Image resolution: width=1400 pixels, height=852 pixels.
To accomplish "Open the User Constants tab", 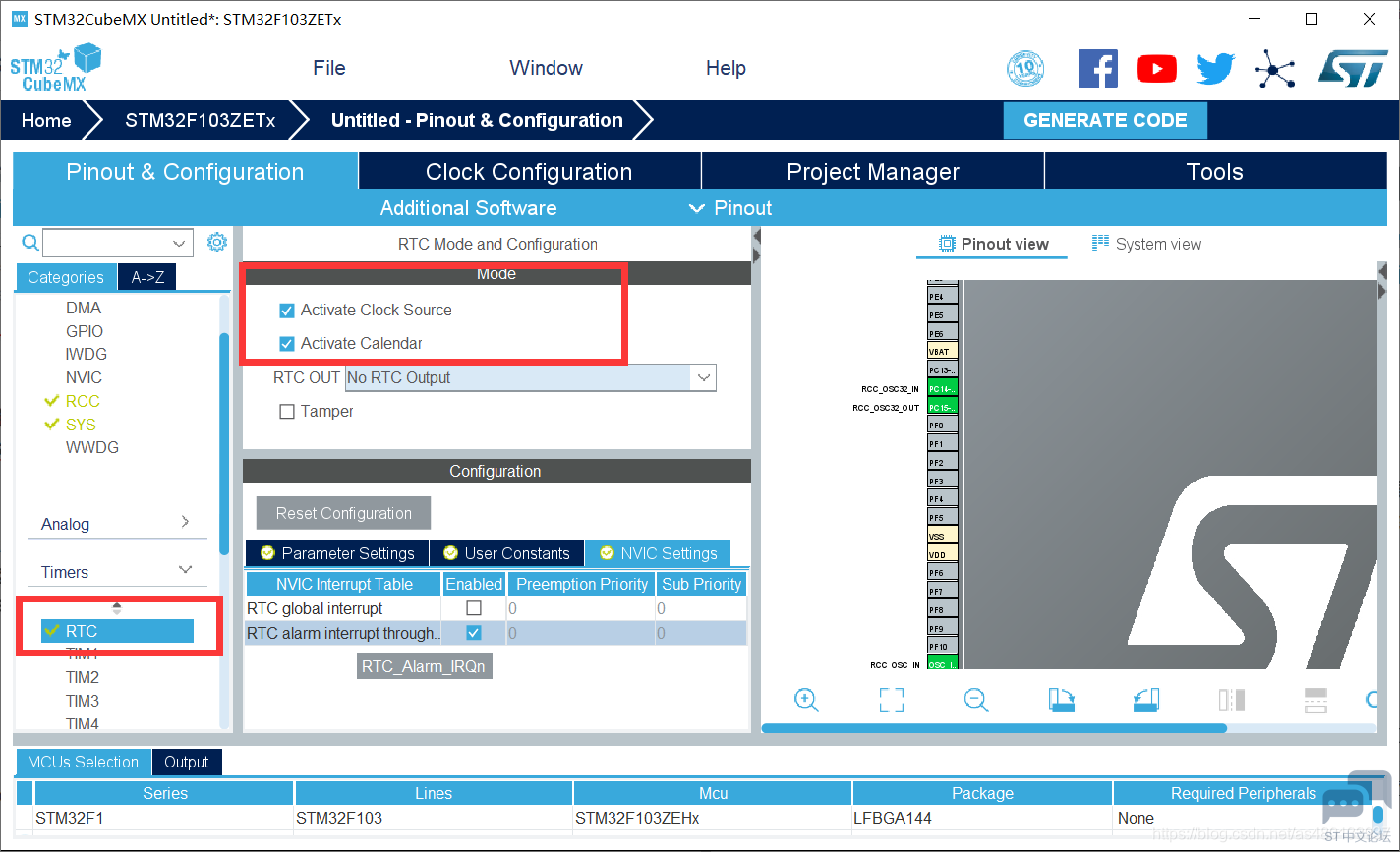I will tap(506, 553).
